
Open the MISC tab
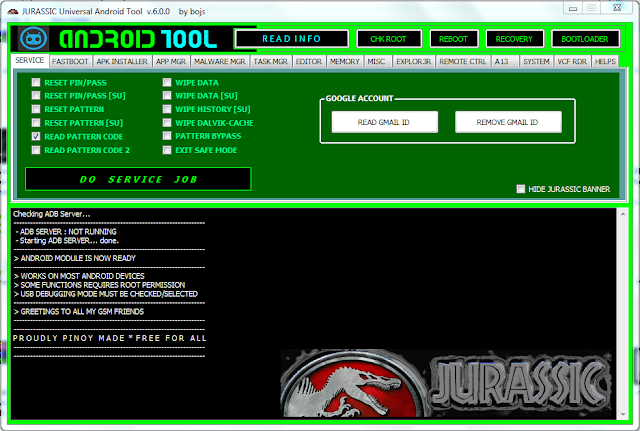(376, 61)
